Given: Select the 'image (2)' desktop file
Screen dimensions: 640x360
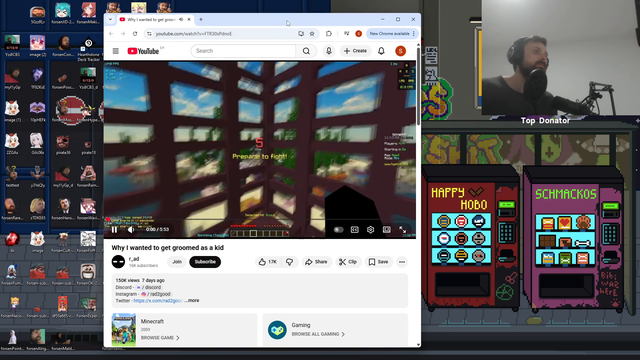Looking at the screenshot, I should tap(38, 46).
